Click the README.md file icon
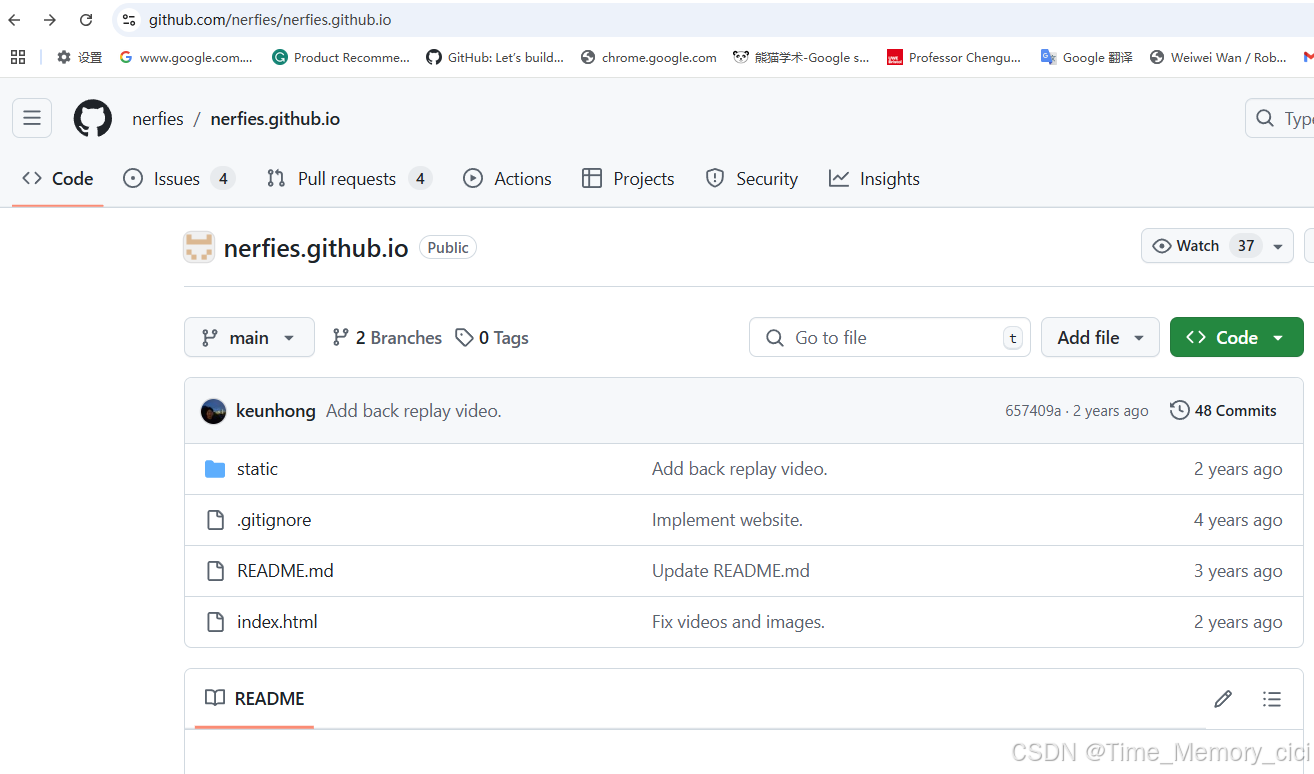Viewport: 1314px width, 774px height. click(215, 571)
